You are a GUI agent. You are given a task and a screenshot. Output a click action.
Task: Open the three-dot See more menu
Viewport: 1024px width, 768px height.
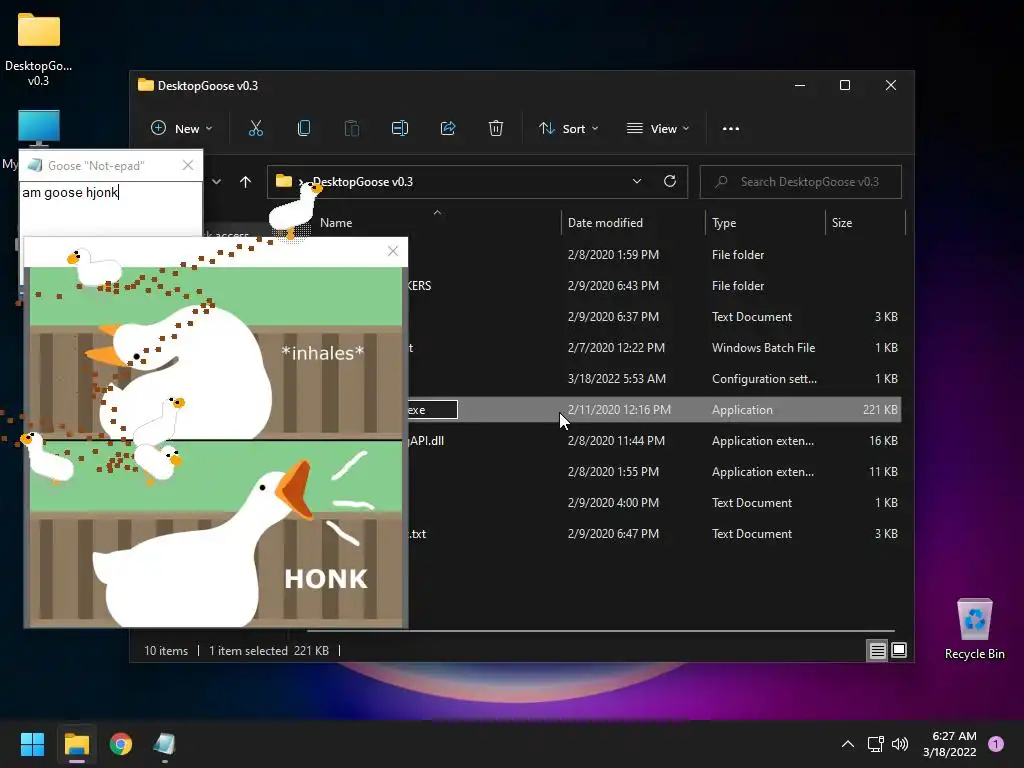click(x=731, y=129)
